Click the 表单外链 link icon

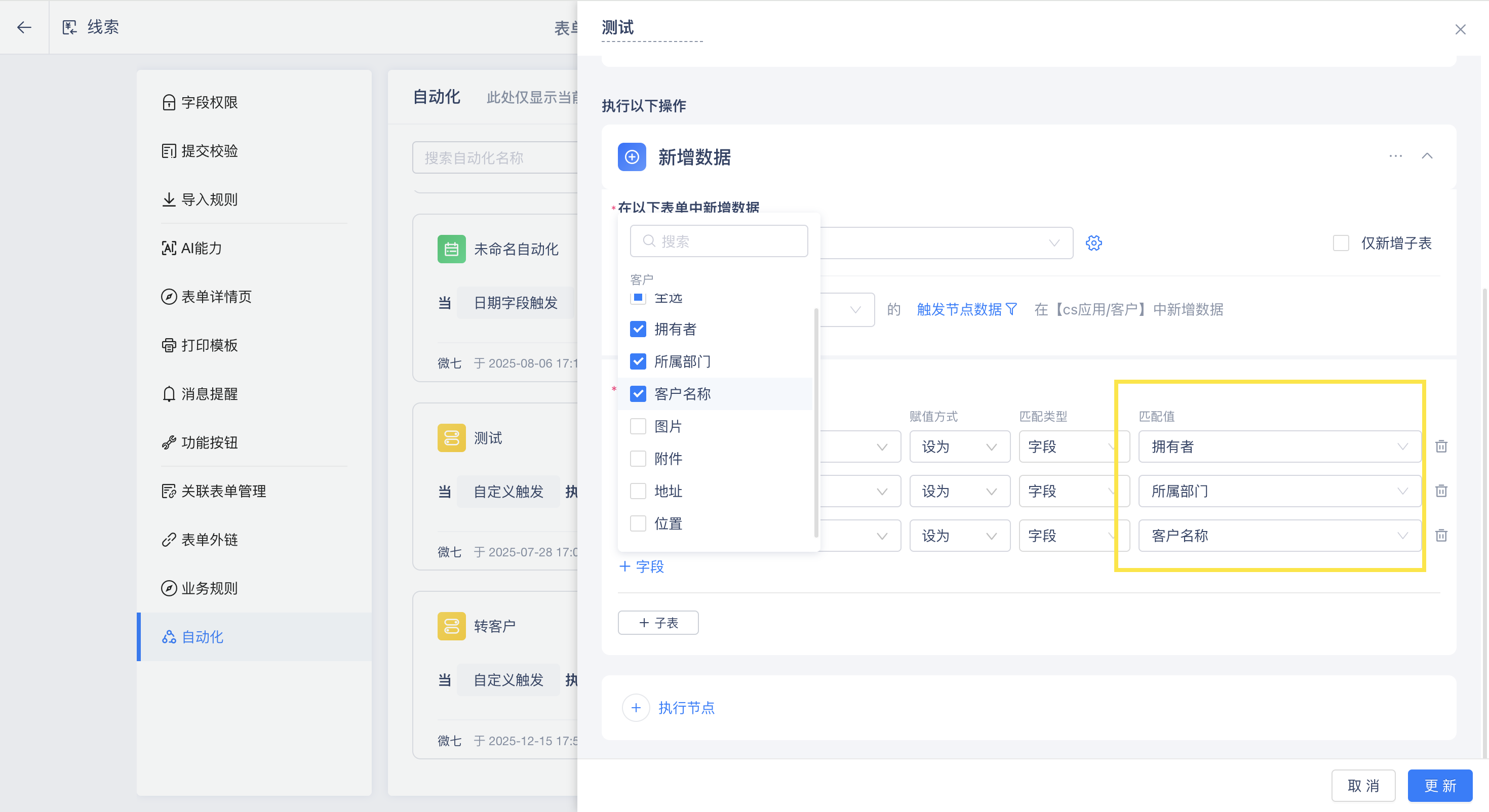tap(169, 539)
